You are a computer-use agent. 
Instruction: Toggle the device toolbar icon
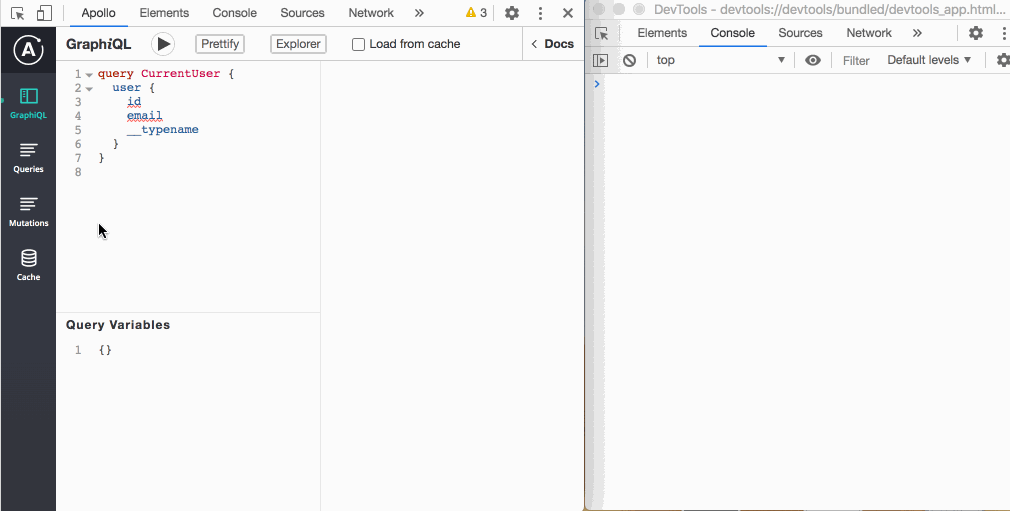(44, 13)
